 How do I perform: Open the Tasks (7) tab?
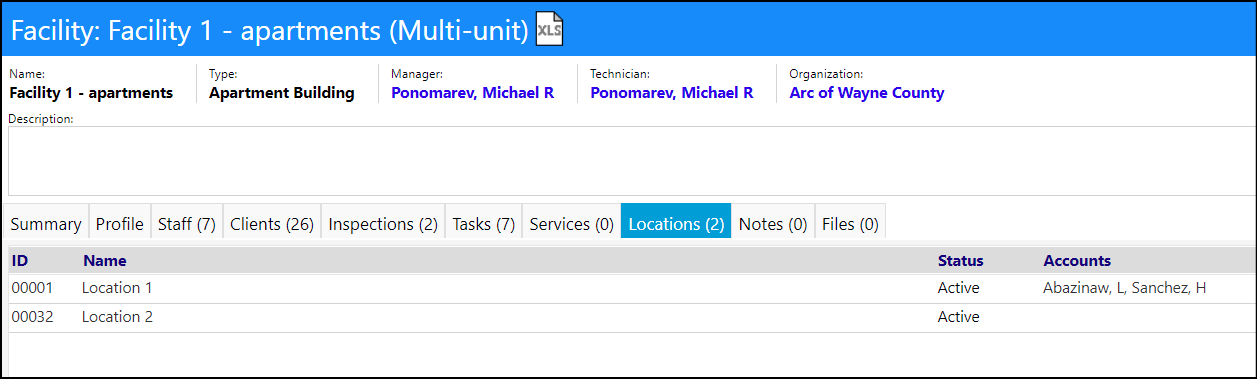484,224
